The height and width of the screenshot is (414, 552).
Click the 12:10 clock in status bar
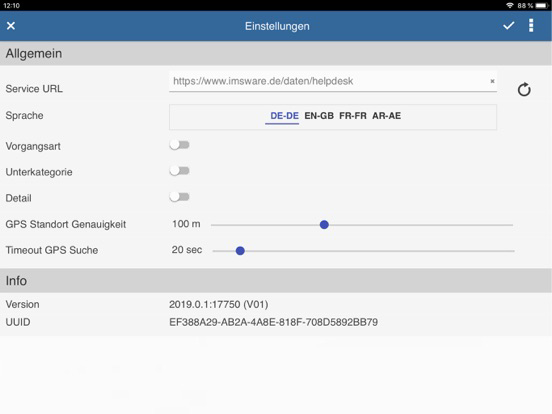[11, 5]
